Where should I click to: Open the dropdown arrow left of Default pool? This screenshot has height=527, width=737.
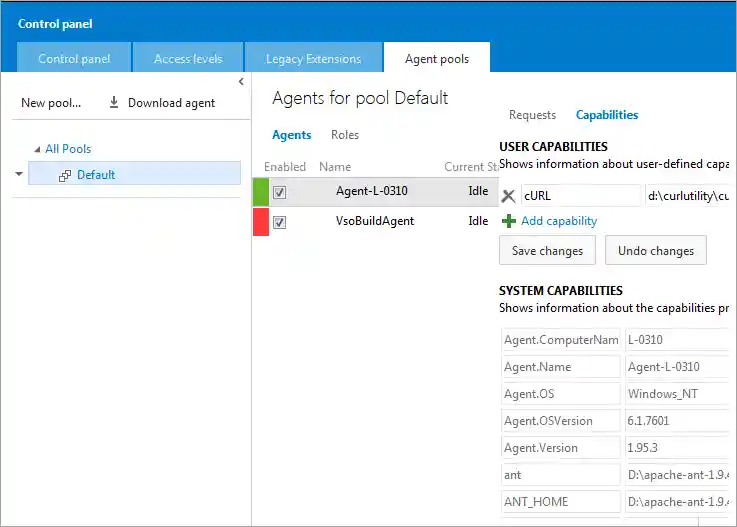18,174
